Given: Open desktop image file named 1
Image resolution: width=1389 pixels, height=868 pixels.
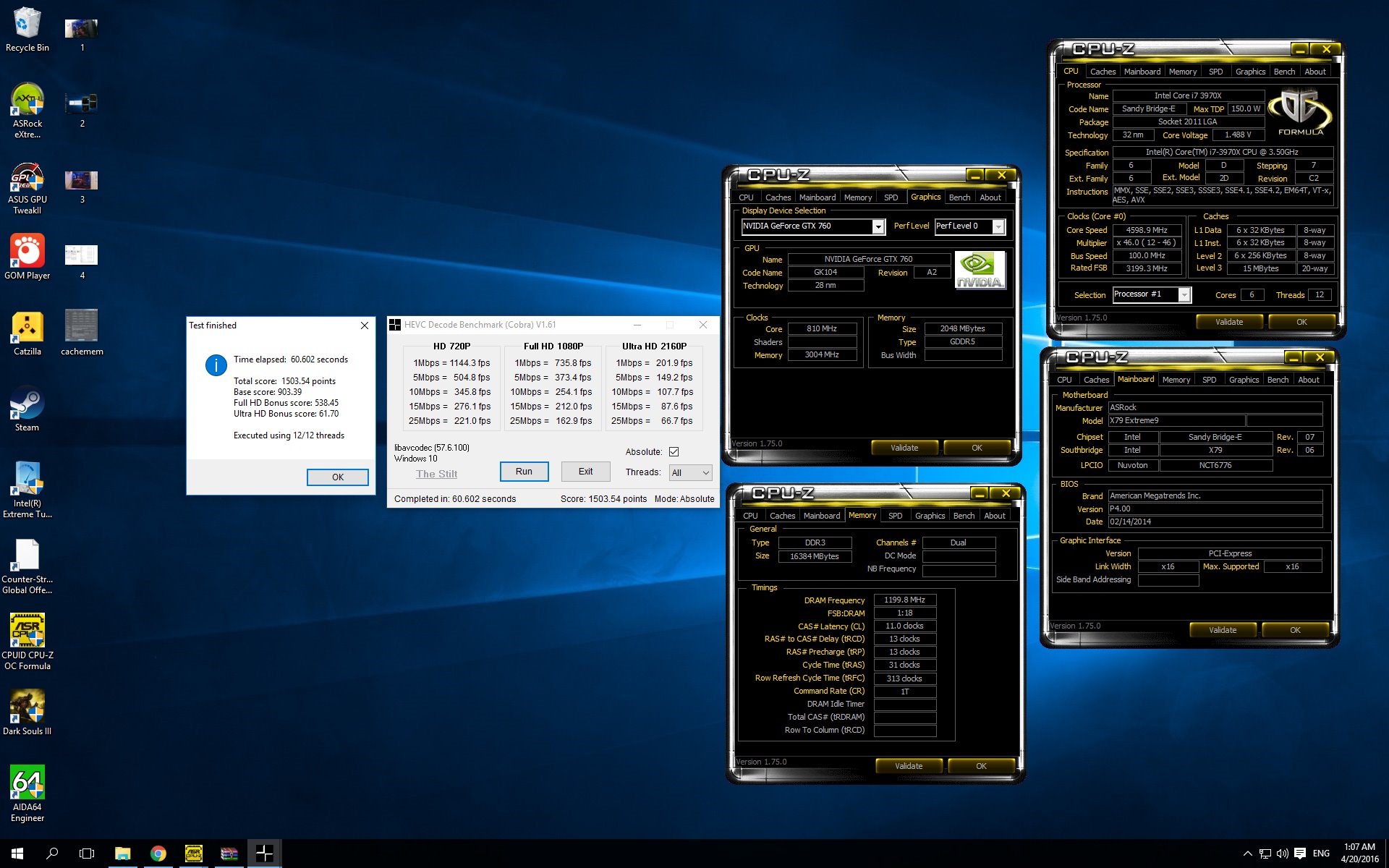Looking at the screenshot, I should click(82, 35).
